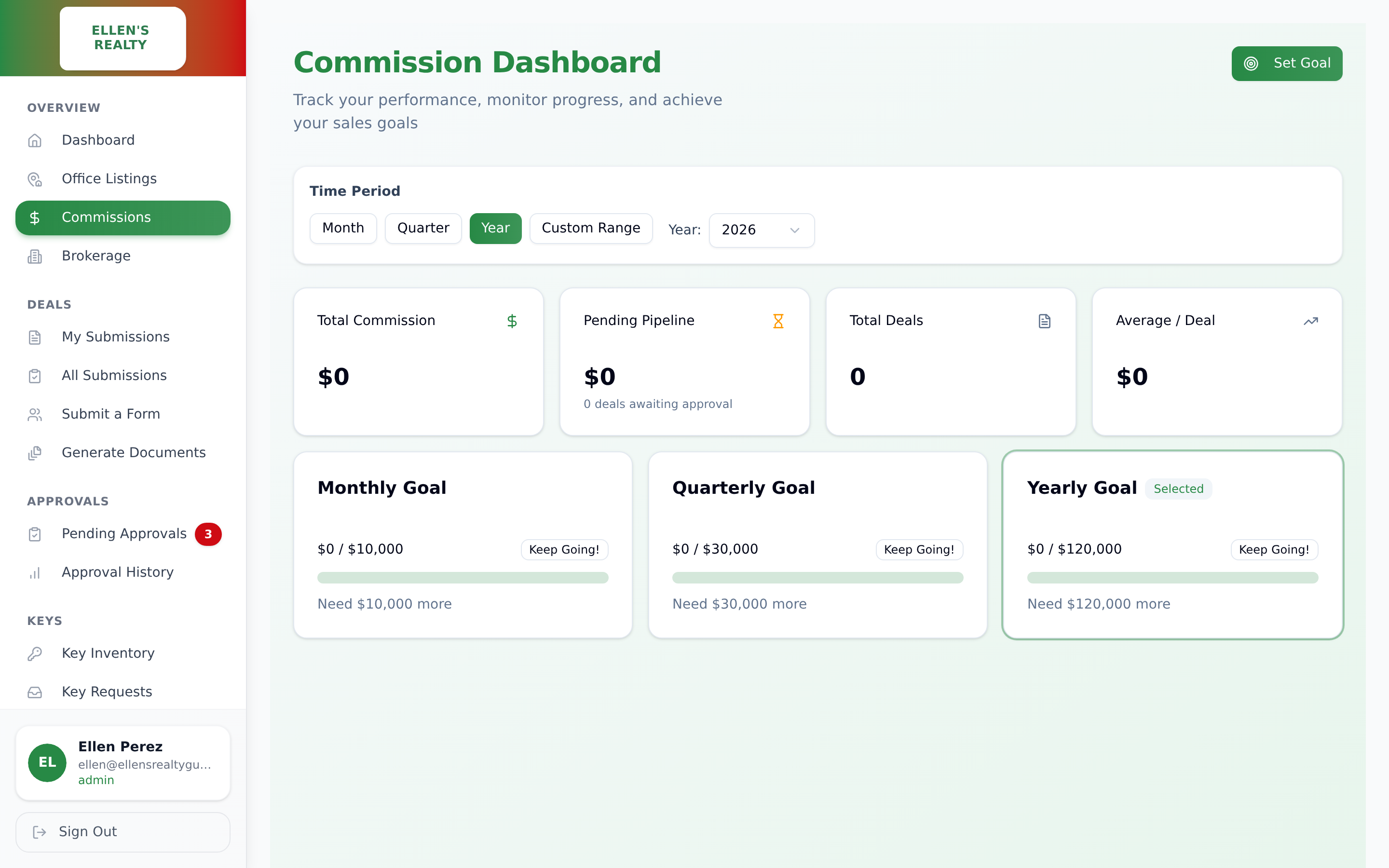Open the Dashboard menu item
The width and height of the screenshot is (1389, 868).
pos(123,140)
